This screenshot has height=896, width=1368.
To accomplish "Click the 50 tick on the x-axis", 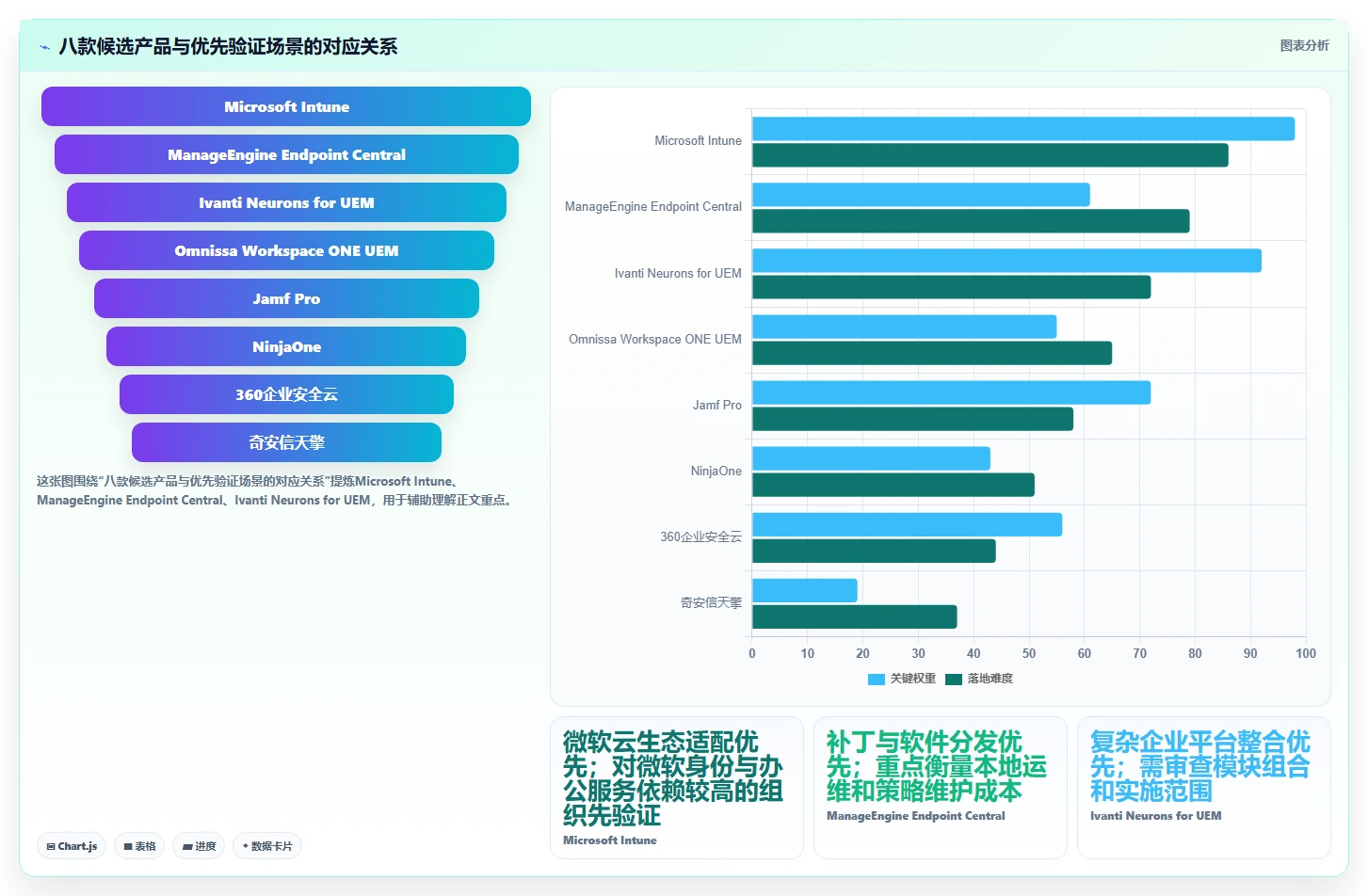I will point(1029,653).
